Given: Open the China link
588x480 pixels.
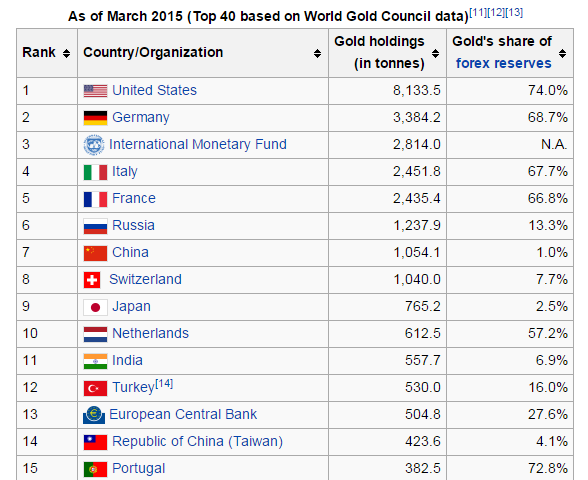Looking at the screenshot, I should (130, 252).
